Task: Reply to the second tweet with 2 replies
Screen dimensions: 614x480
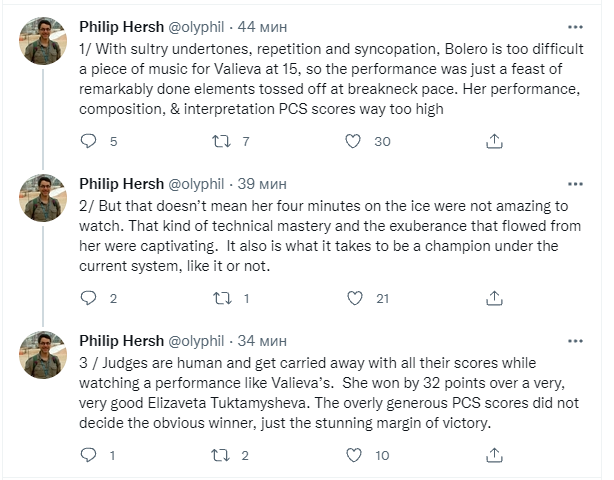Action: pos(88,298)
